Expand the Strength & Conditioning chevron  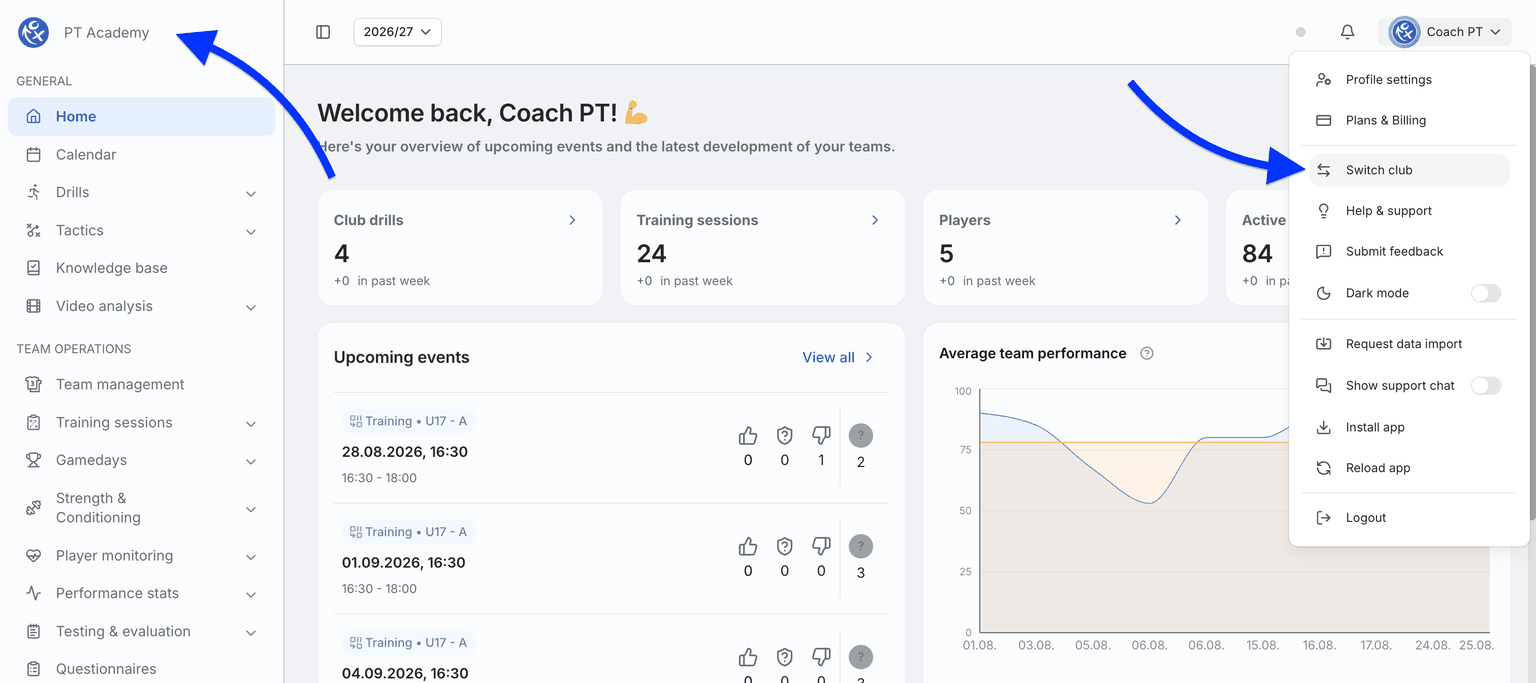(x=251, y=509)
